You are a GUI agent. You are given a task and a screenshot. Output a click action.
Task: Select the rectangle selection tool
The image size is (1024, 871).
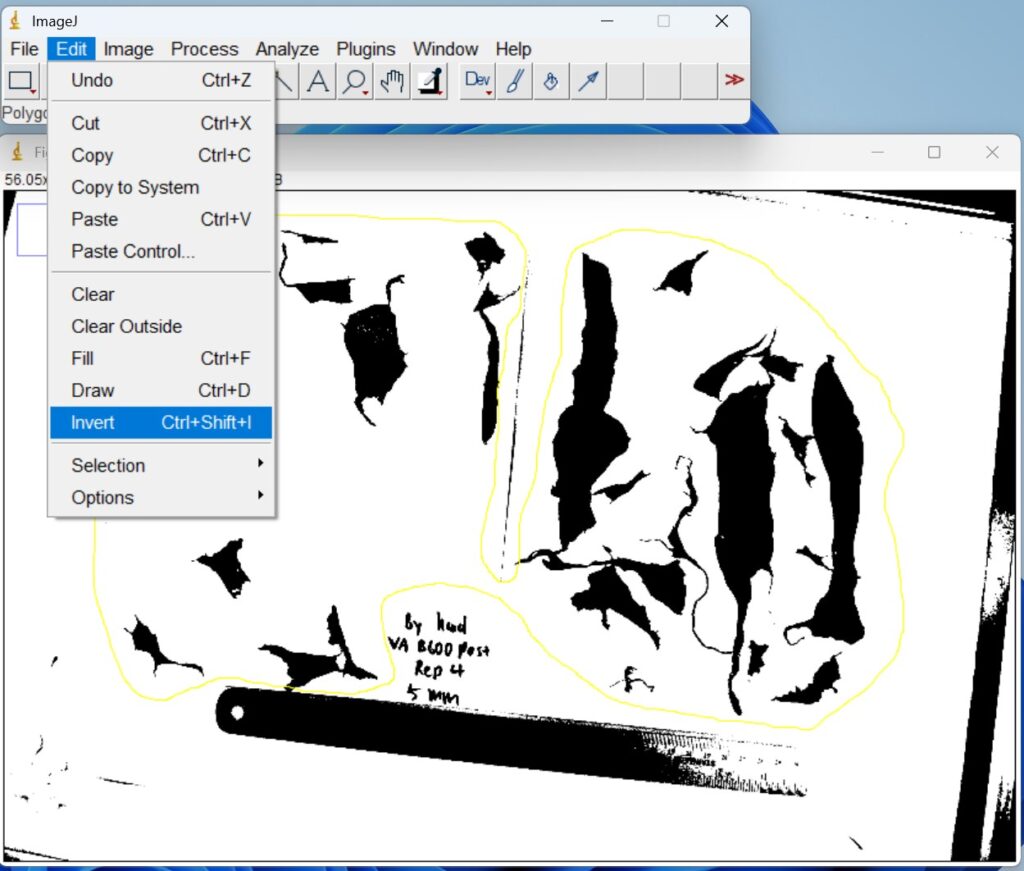22,81
